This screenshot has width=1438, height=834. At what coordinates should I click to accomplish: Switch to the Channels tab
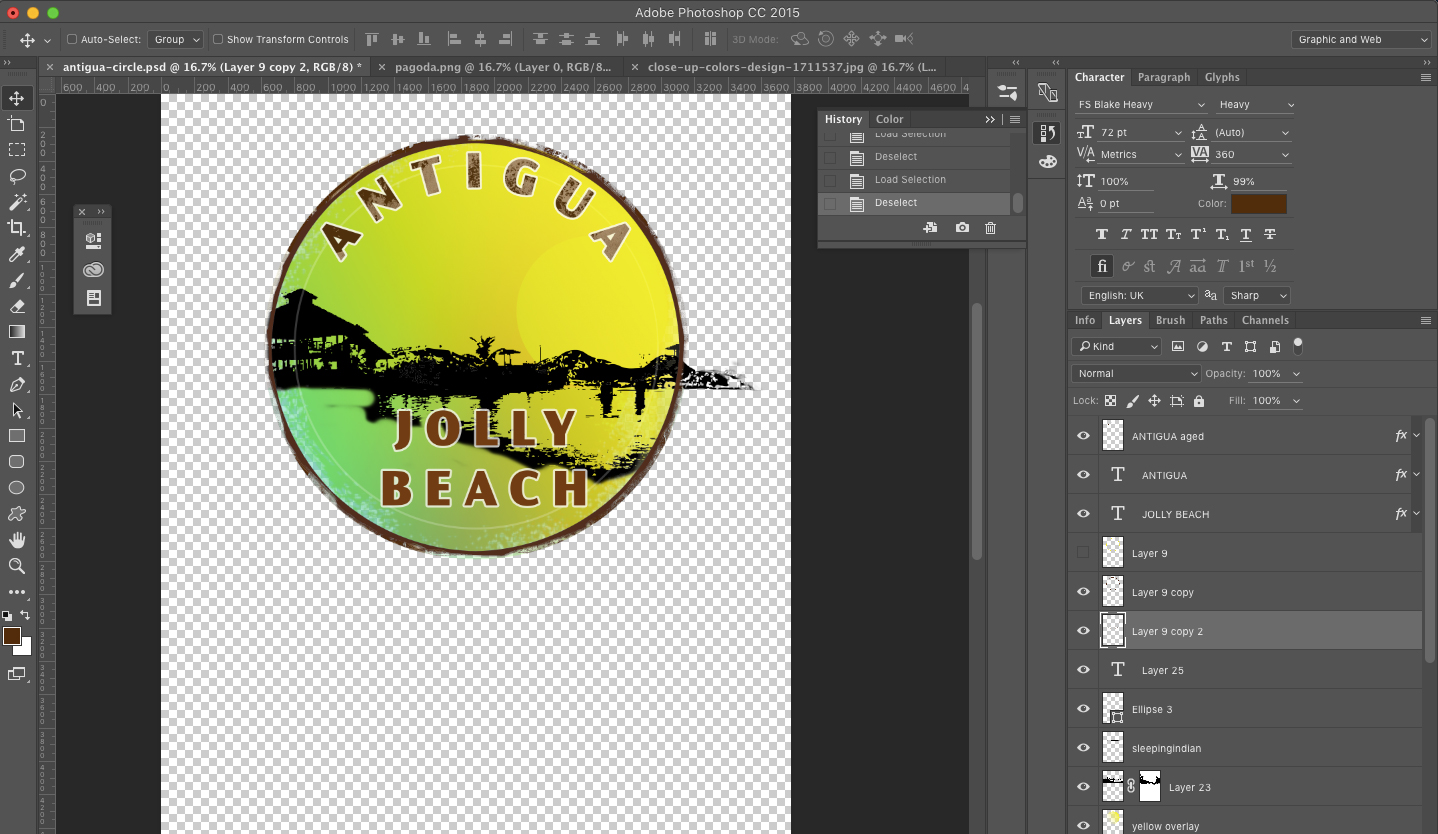point(1265,320)
